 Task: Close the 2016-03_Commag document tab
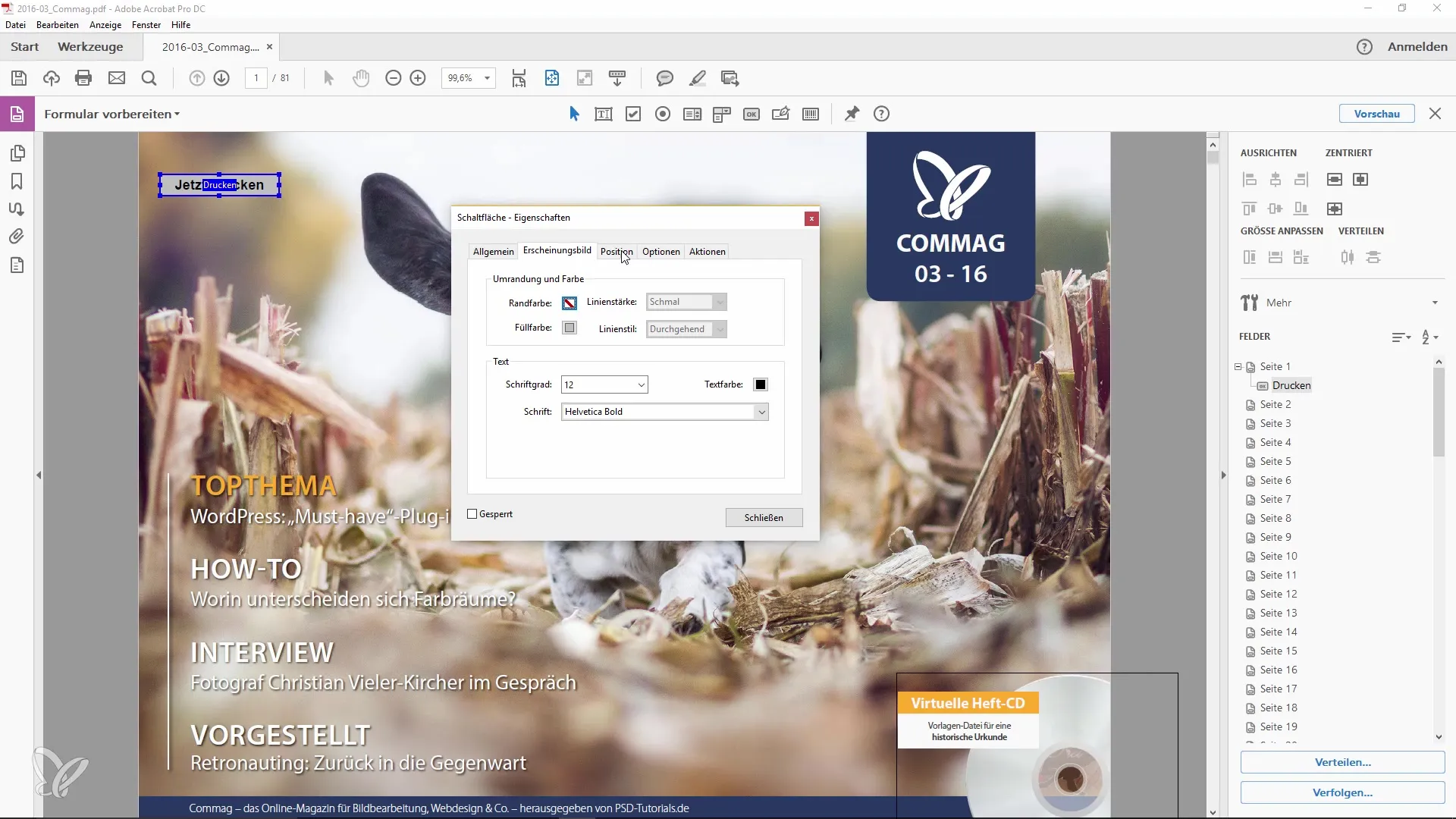coord(269,47)
